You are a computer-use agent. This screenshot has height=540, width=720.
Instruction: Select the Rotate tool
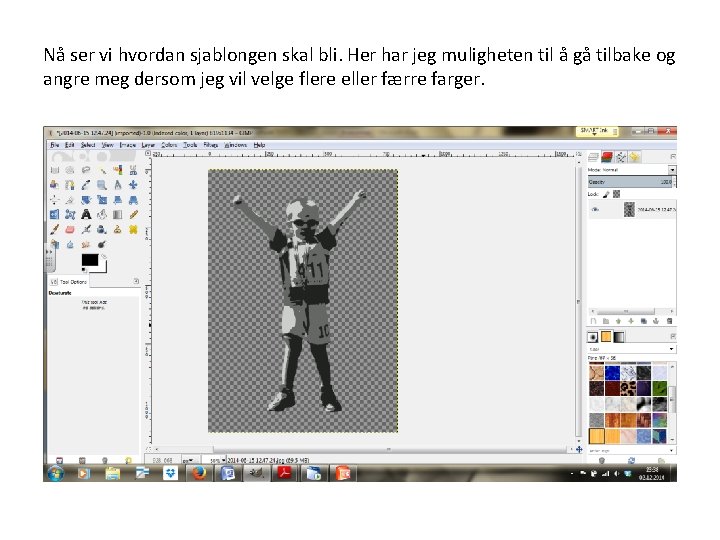click(x=86, y=200)
